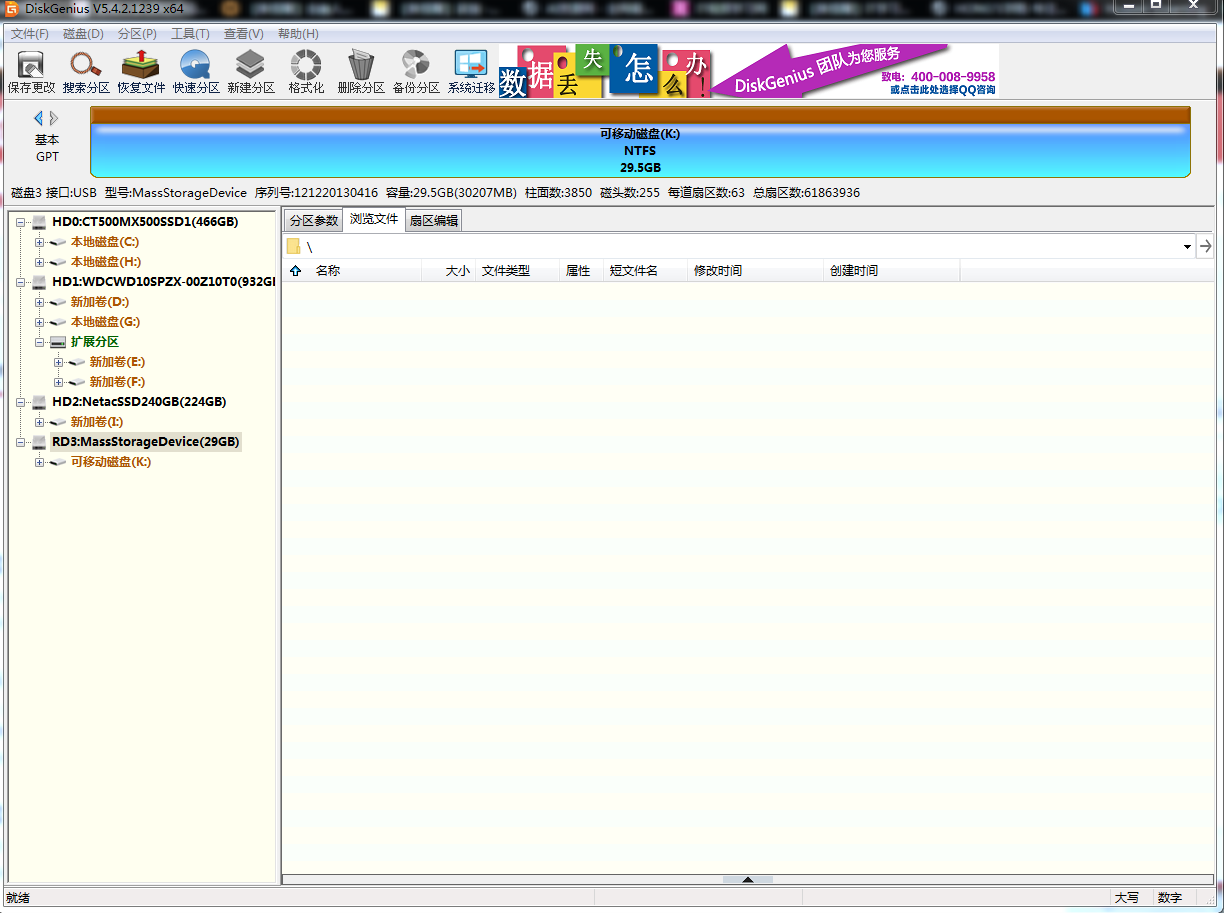
Task: Click the 大写 indicator in status bar
Action: (1127, 898)
